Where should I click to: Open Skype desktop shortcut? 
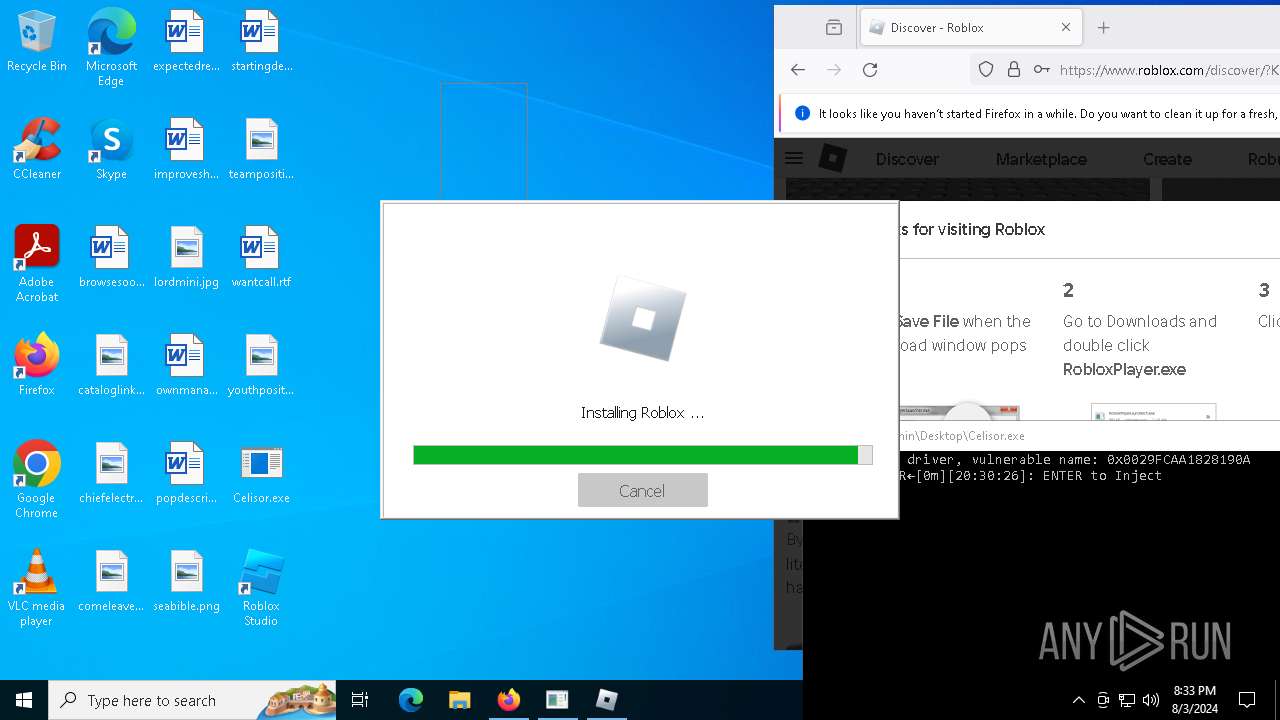coord(111,149)
